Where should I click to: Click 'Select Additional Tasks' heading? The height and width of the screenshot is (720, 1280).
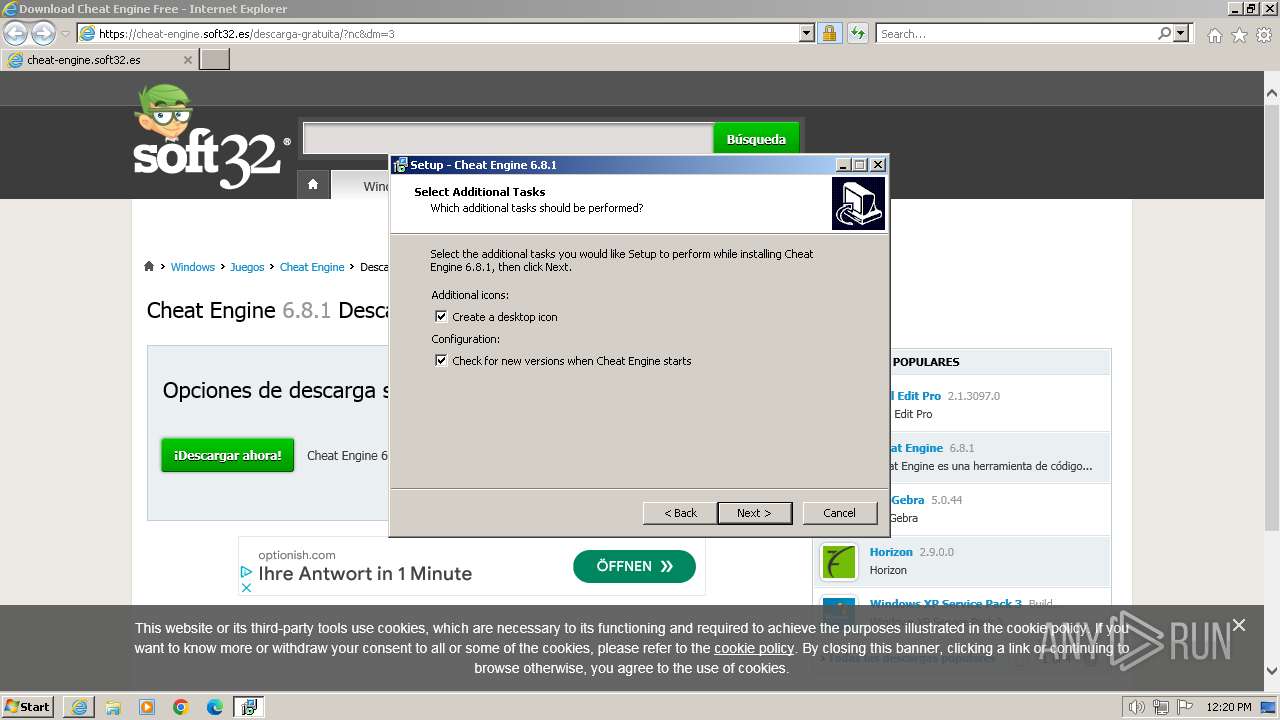(480, 192)
